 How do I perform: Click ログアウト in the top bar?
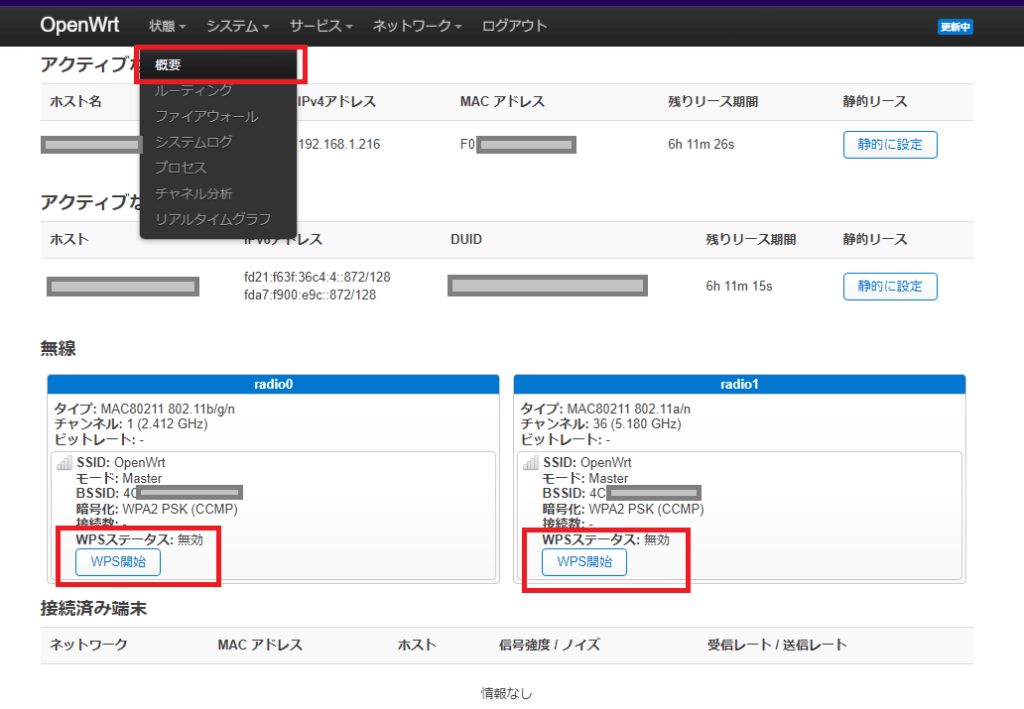[517, 27]
